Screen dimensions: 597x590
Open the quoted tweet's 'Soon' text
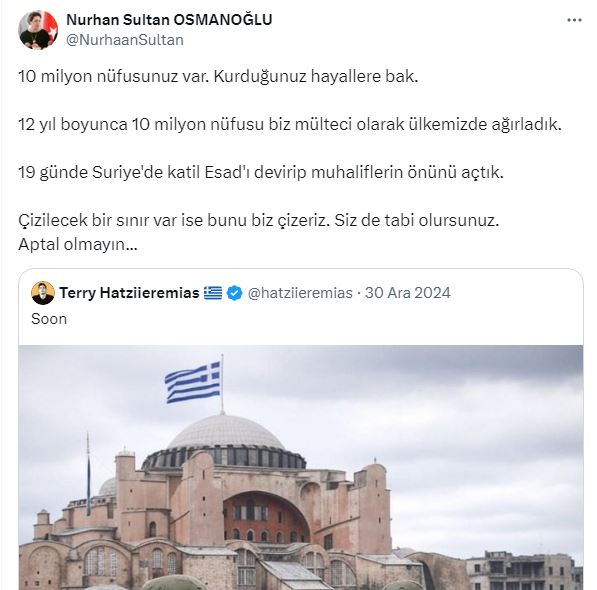coord(49,319)
